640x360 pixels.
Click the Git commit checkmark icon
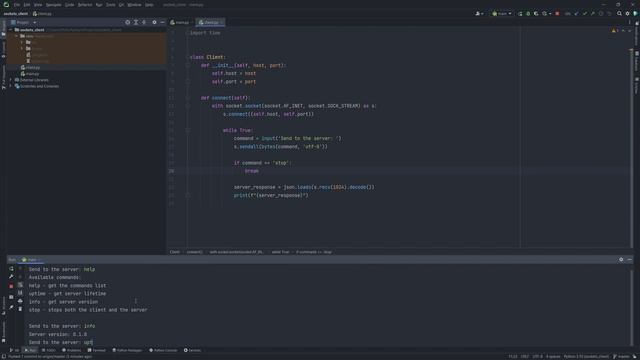tap(584, 14)
